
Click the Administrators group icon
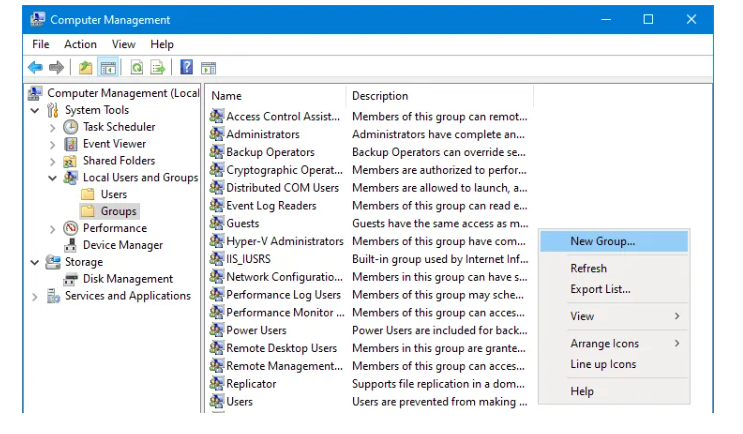coord(217,134)
